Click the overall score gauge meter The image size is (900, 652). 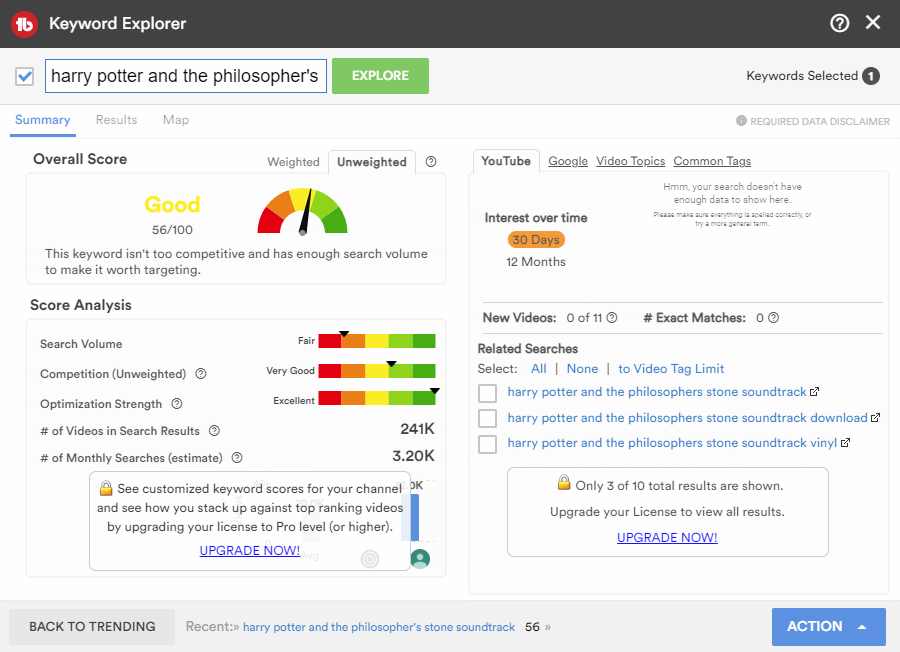click(302, 211)
